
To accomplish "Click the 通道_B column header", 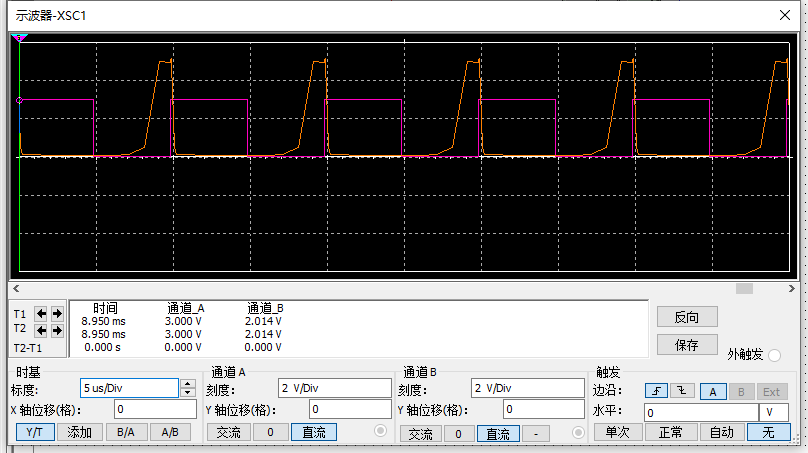I will pos(265,308).
